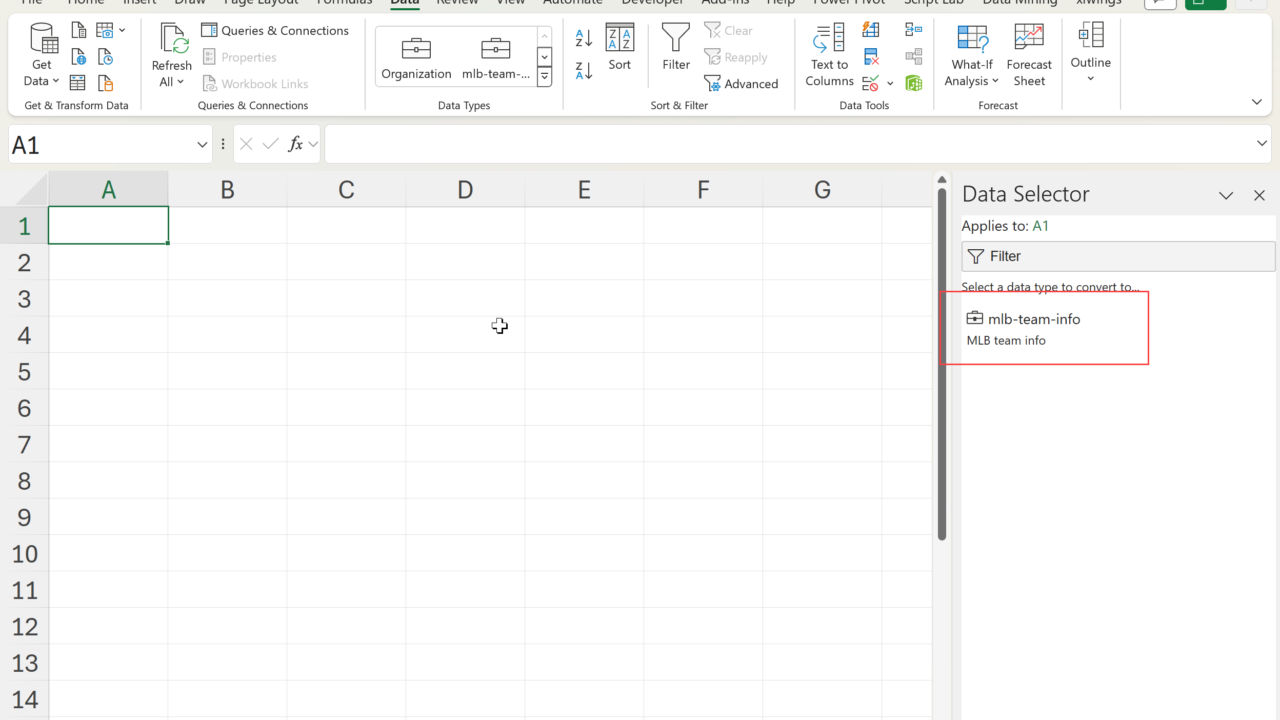Viewport: 1280px width, 720px height.
Task: Select the Organization data type
Action: [416, 56]
